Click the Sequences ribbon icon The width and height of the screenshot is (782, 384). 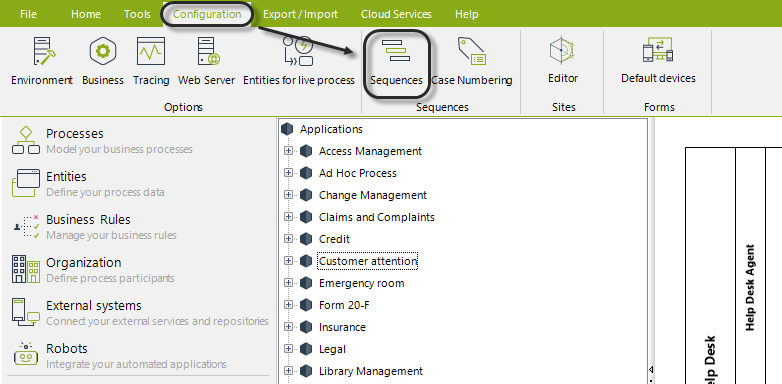pyautogui.click(x=396, y=51)
